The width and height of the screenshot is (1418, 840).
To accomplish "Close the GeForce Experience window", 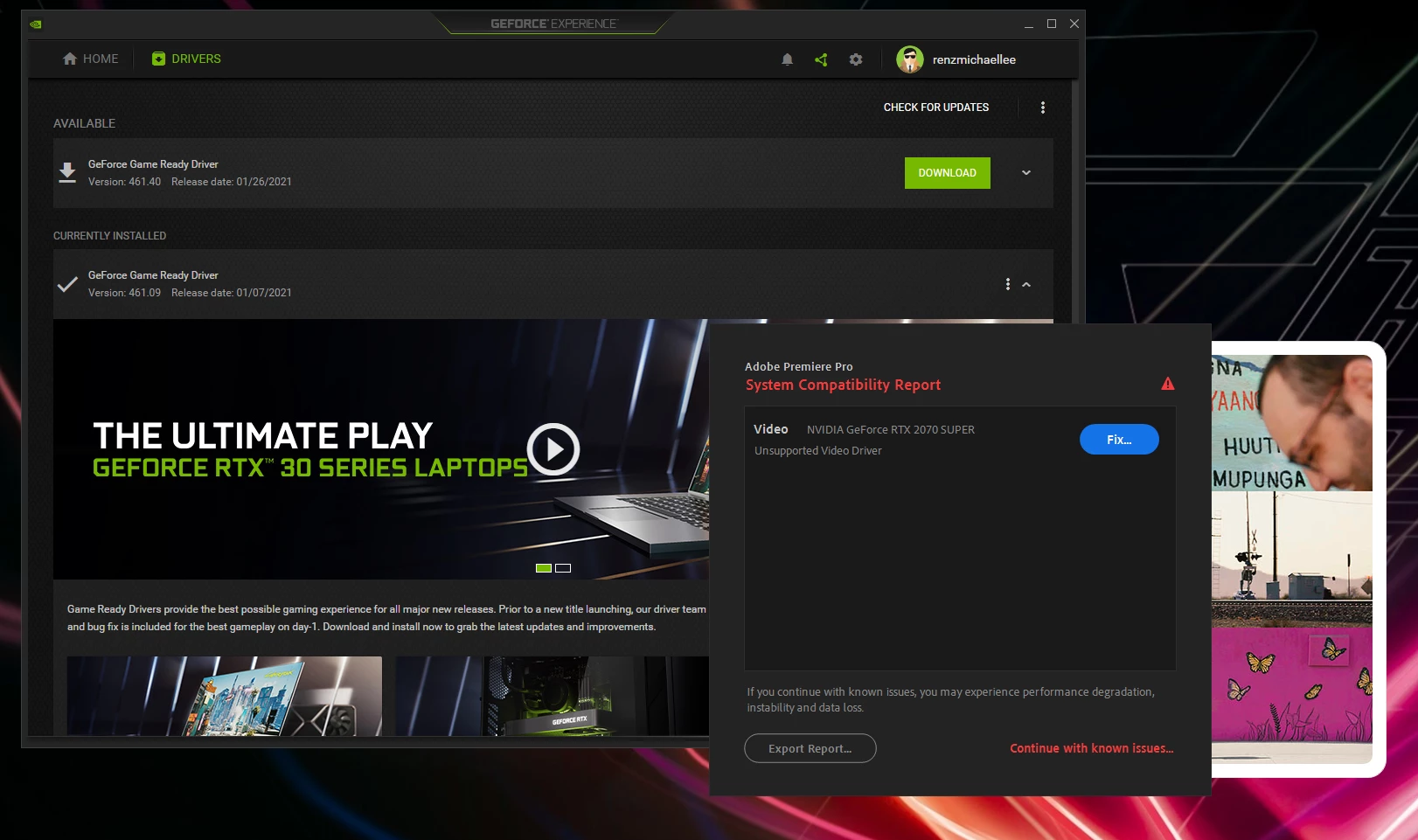I will pyautogui.click(x=1074, y=24).
